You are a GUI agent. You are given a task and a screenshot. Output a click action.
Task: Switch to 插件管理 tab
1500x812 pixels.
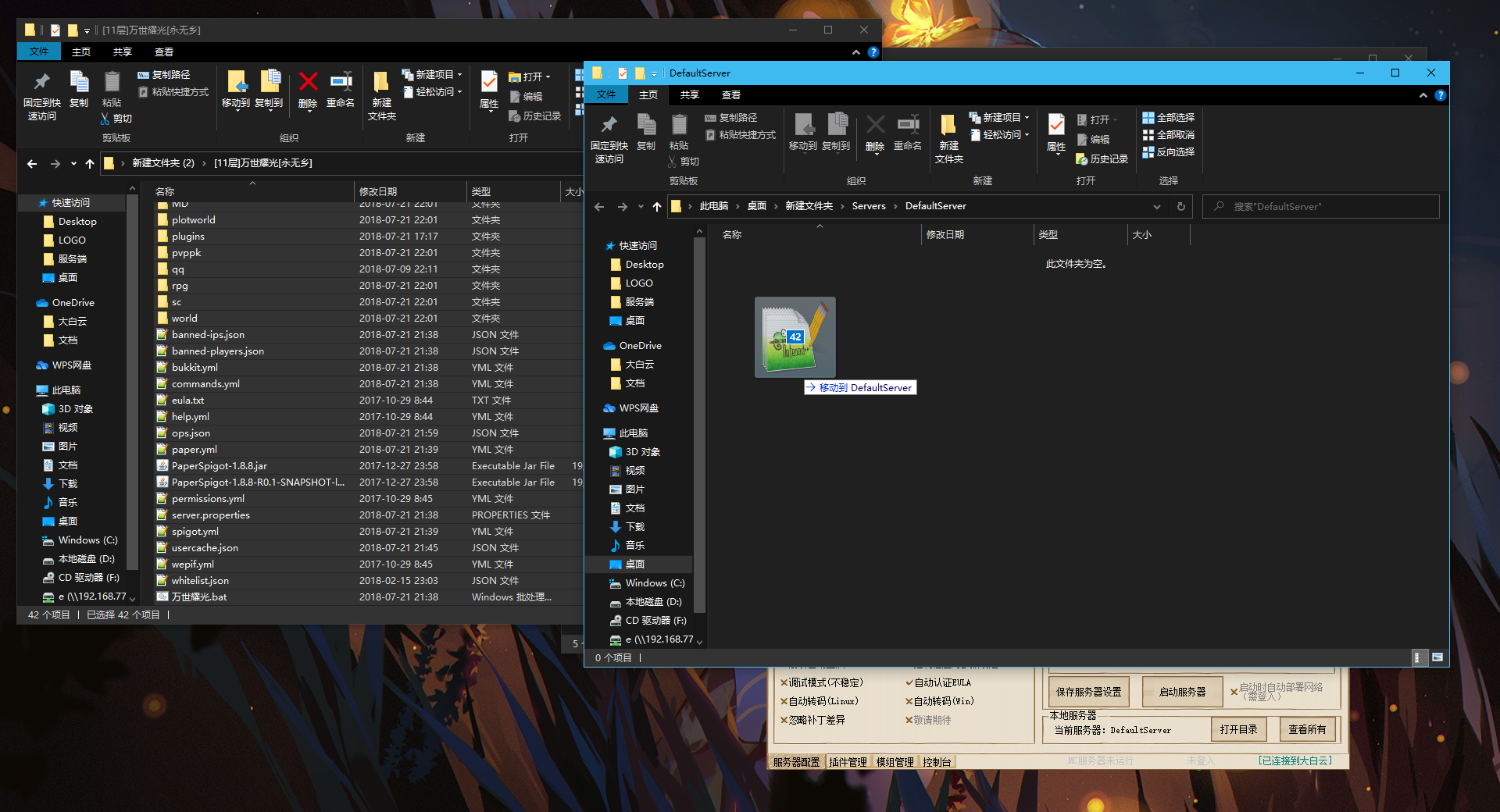pyautogui.click(x=848, y=762)
